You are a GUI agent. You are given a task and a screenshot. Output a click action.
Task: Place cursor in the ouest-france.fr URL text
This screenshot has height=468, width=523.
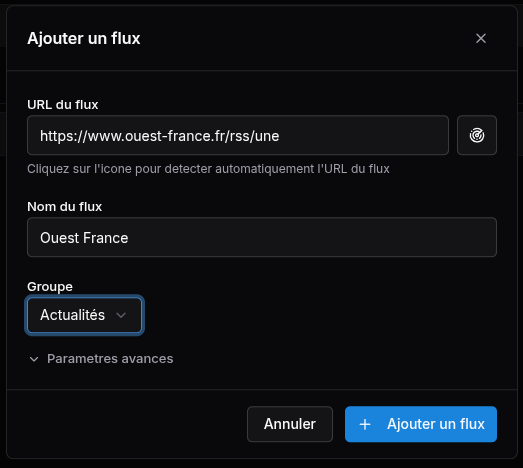(159, 136)
